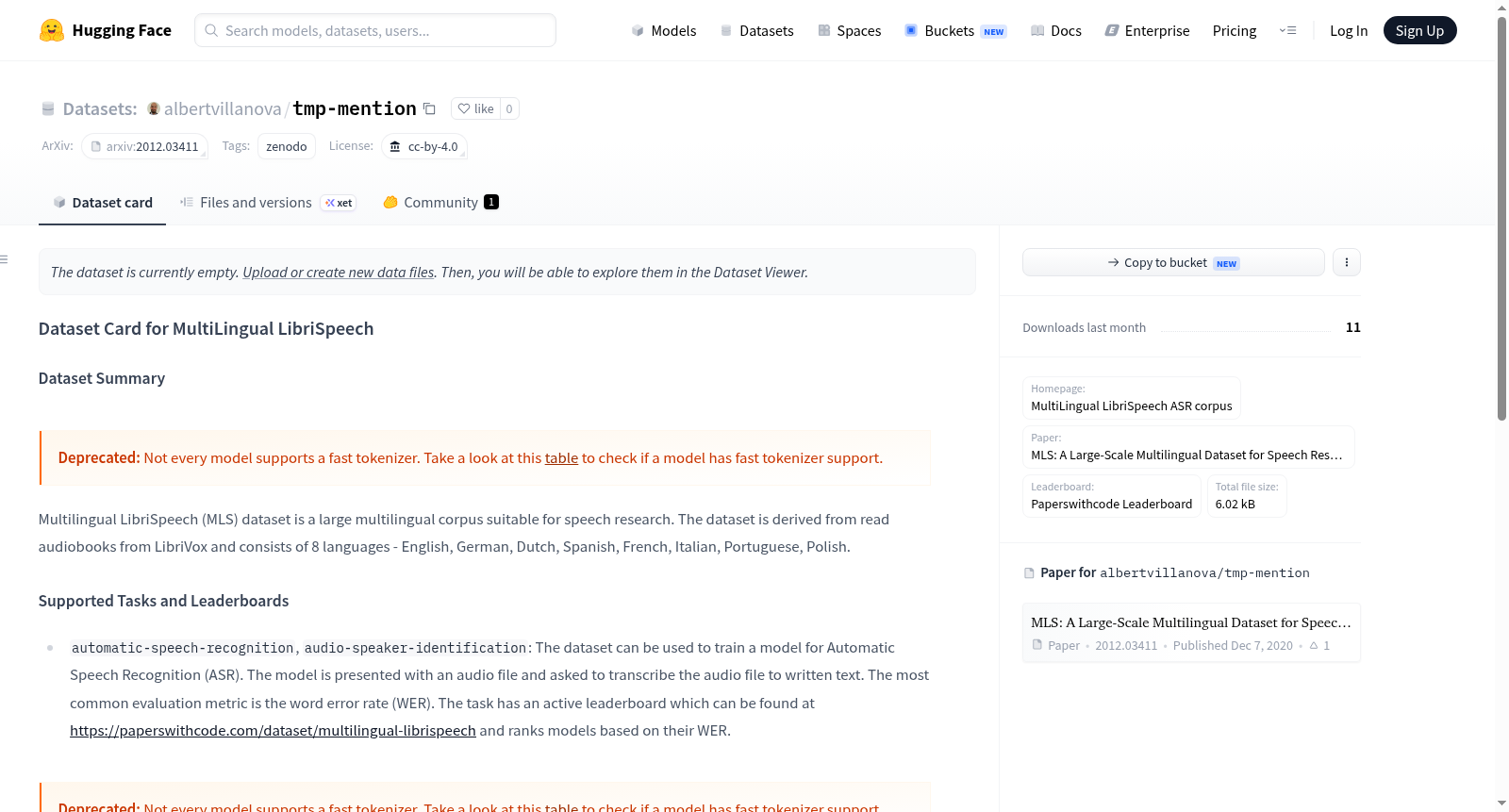This screenshot has height=812, width=1509.
Task: Go to Spaces
Action: (x=849, y=30)
